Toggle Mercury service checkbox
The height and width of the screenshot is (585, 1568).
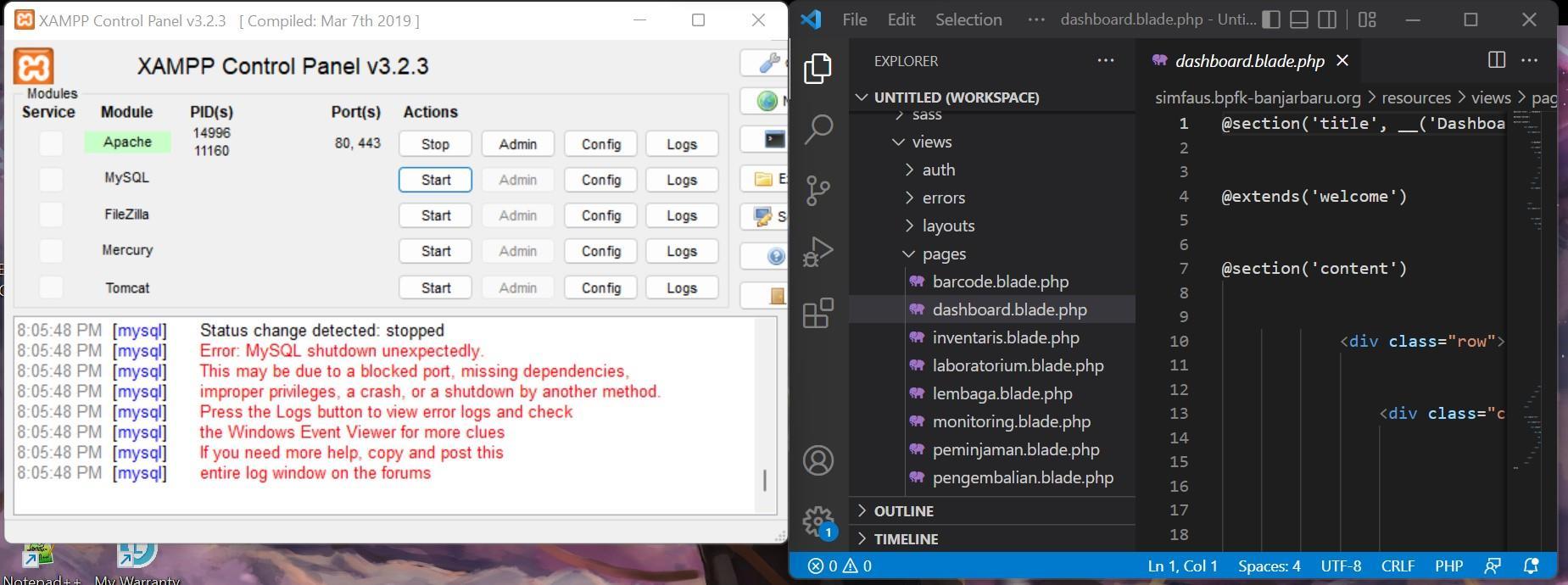point(51,251)
